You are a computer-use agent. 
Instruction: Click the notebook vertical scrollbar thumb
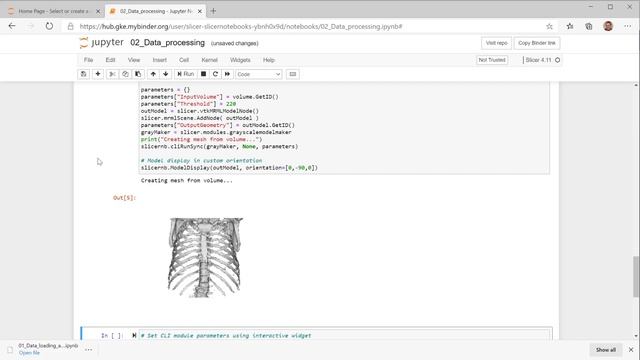coord(636,276)
